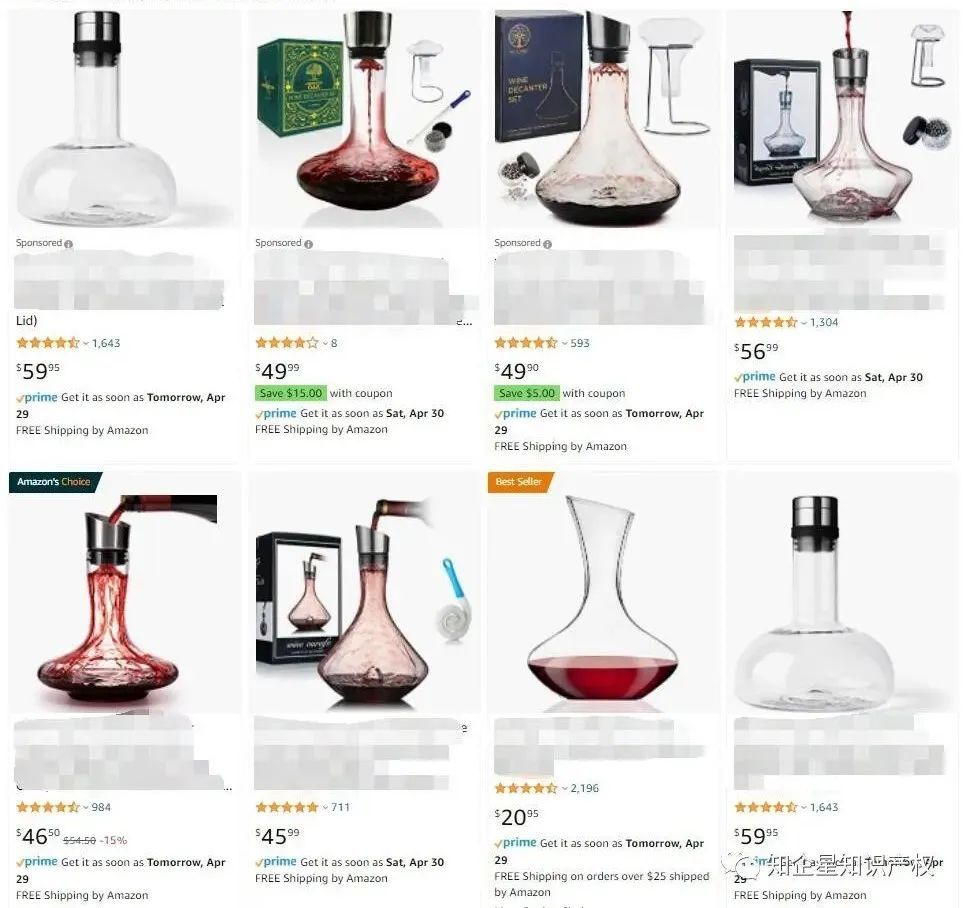This screenshot has width=966, height=908.
Task: Click Amazon's Choice badge
Action: pos(54,482)
